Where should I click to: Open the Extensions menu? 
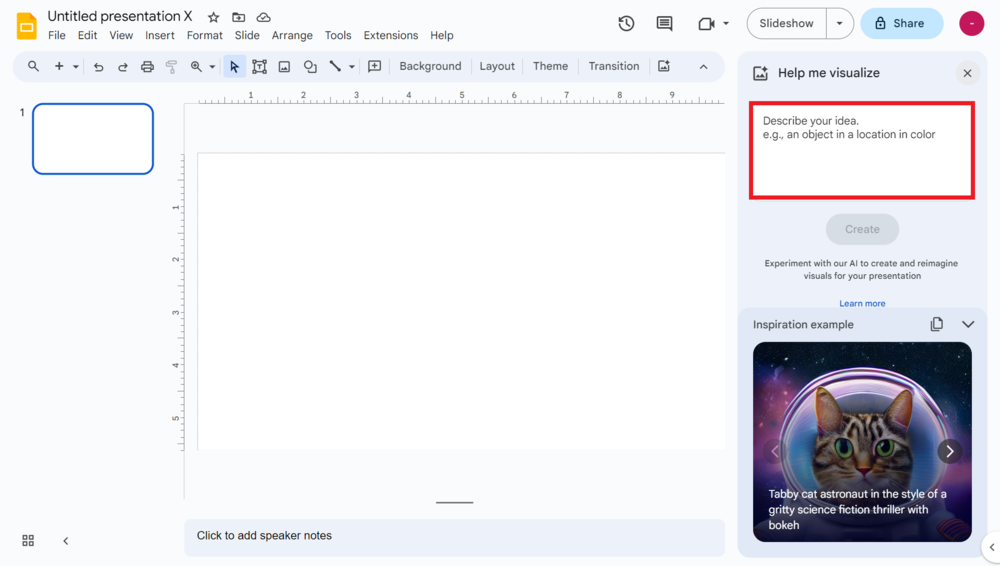click(390, 35)
